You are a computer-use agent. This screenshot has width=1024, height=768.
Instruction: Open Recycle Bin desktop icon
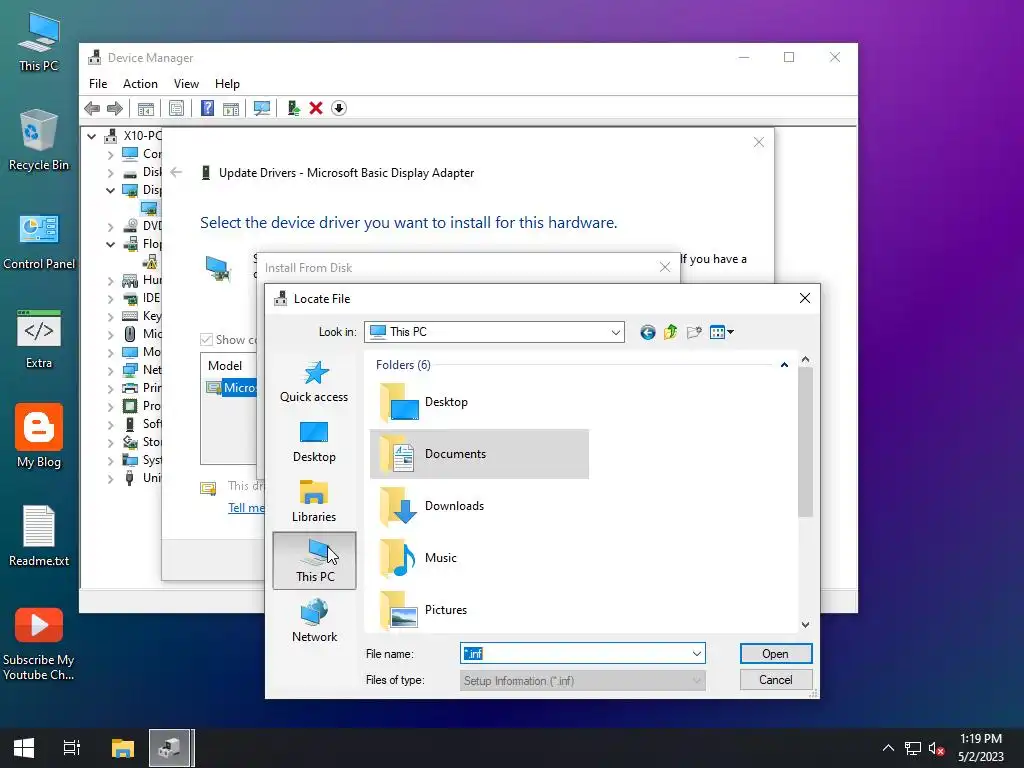click(39, 140)
